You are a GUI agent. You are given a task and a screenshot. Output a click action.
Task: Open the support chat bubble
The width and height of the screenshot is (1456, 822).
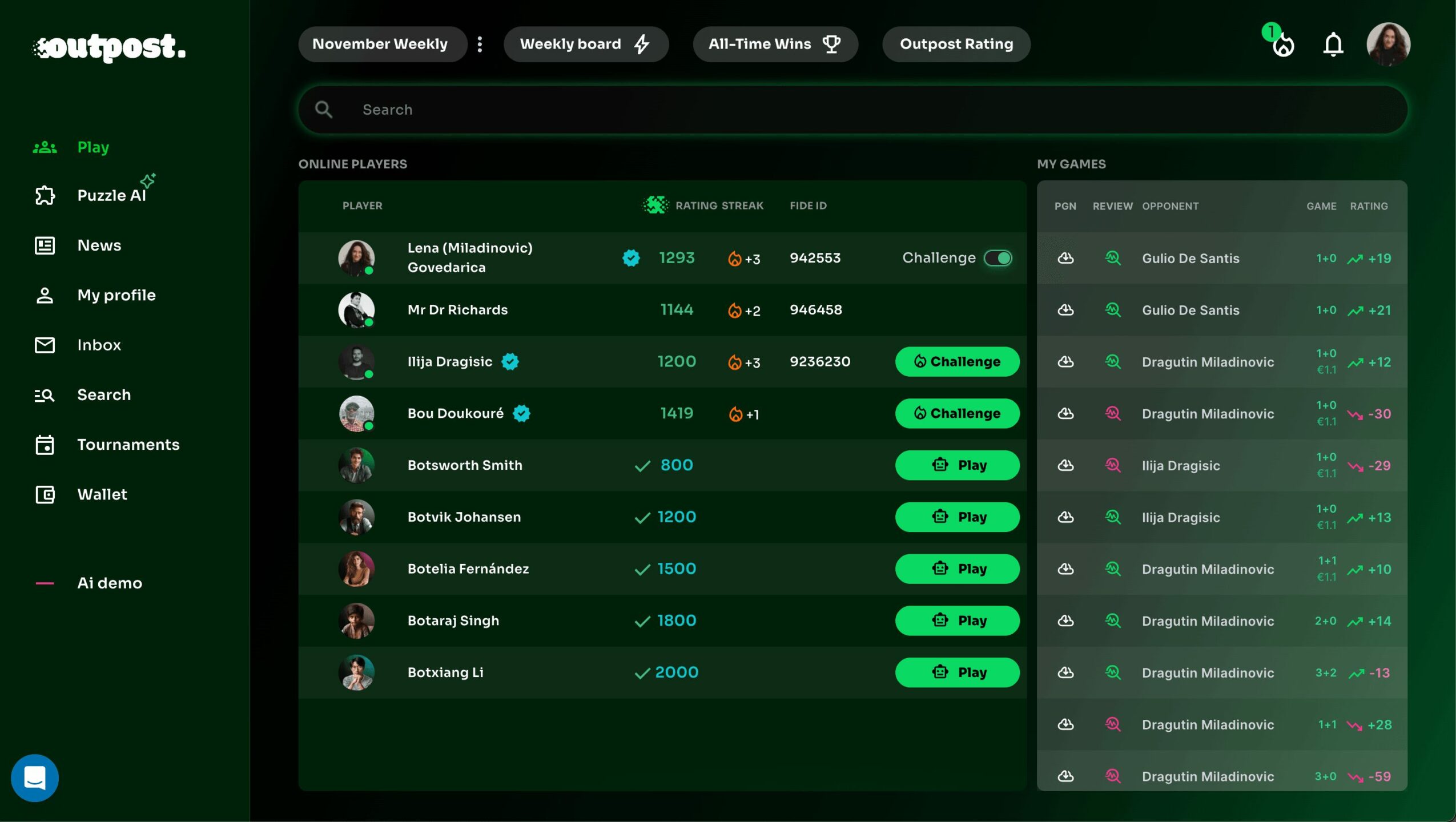tap(35, 777)
